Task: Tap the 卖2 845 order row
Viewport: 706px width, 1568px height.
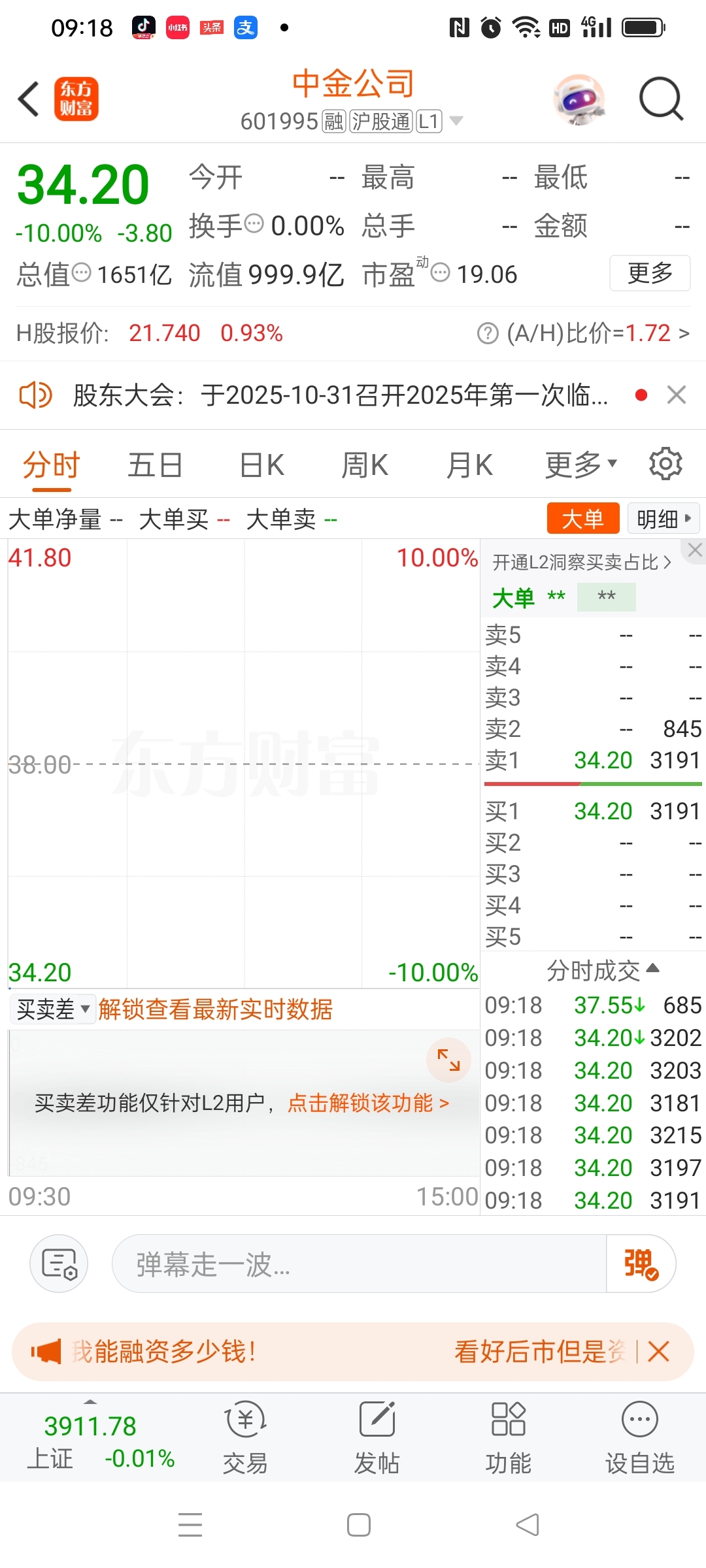Action: coord(593,728)
